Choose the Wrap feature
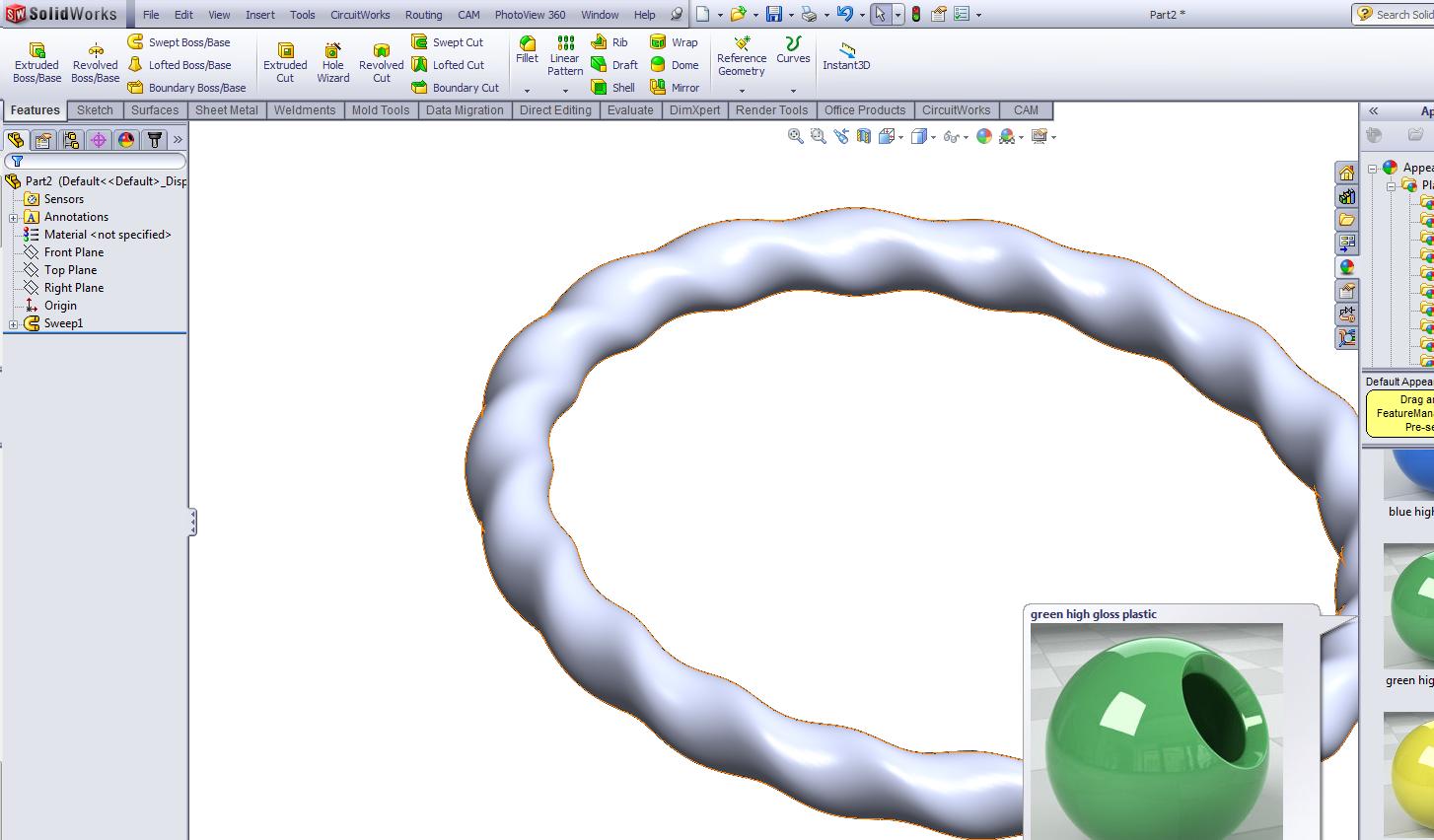1434x840 pixels. (x=674, y=42)
